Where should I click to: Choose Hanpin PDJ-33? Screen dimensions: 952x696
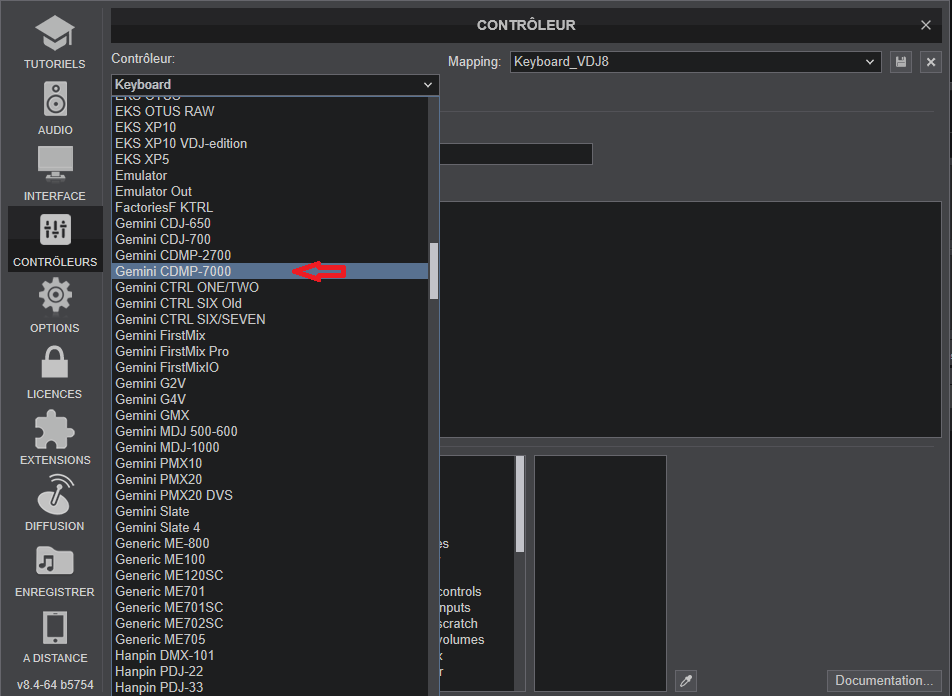pos(270,687)
